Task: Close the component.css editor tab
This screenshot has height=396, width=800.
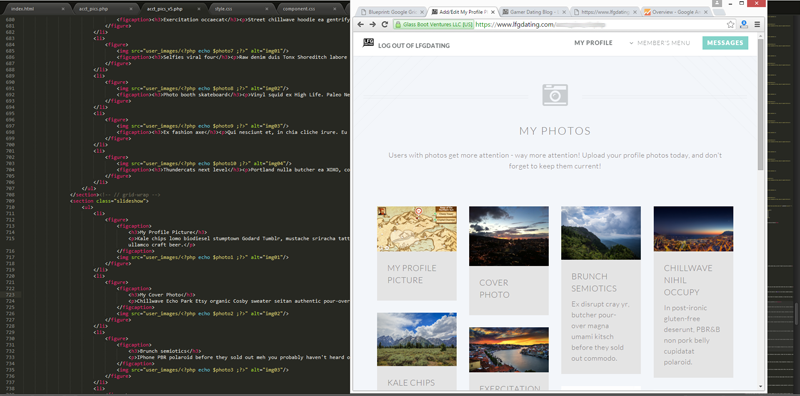Action: (336, 9)
